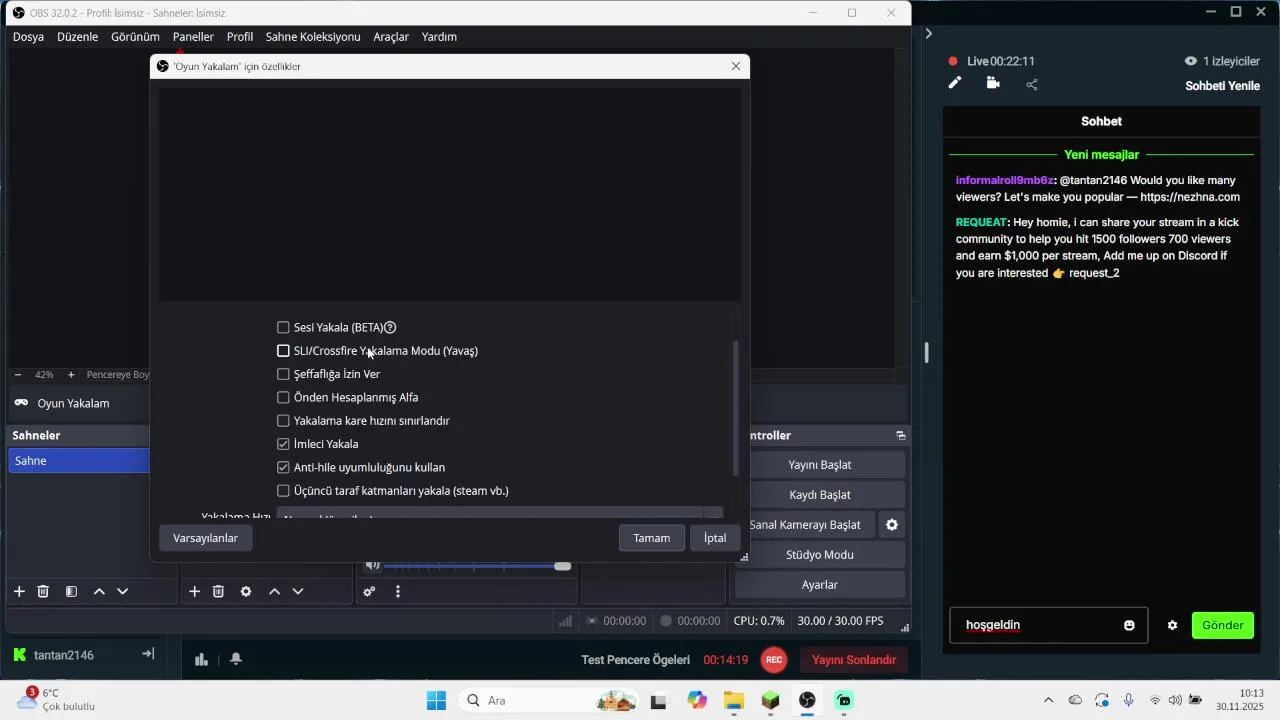Screen dimensions: 1280x720
Task: Enable Yakalama kare hızını sınırlandır
Action: 283,421
